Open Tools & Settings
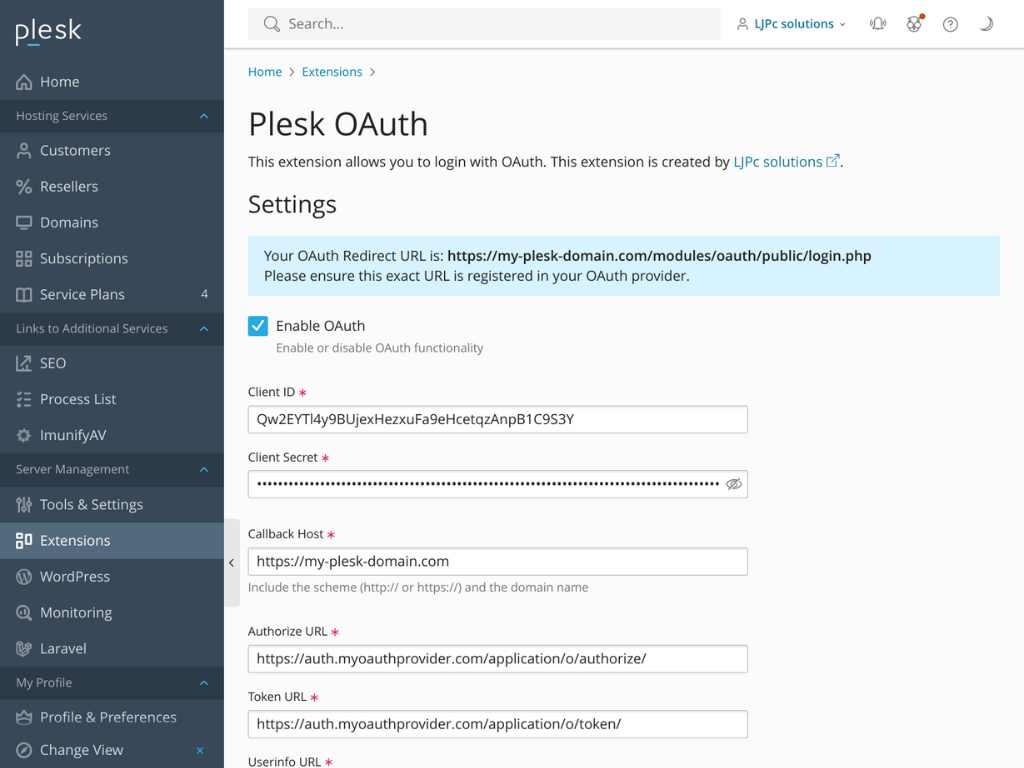The image size is (1024, 768). [89, 504]
